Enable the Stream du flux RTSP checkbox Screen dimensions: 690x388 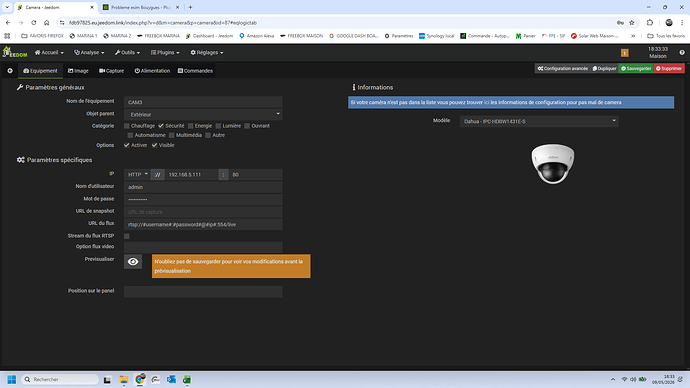point(127,236)
